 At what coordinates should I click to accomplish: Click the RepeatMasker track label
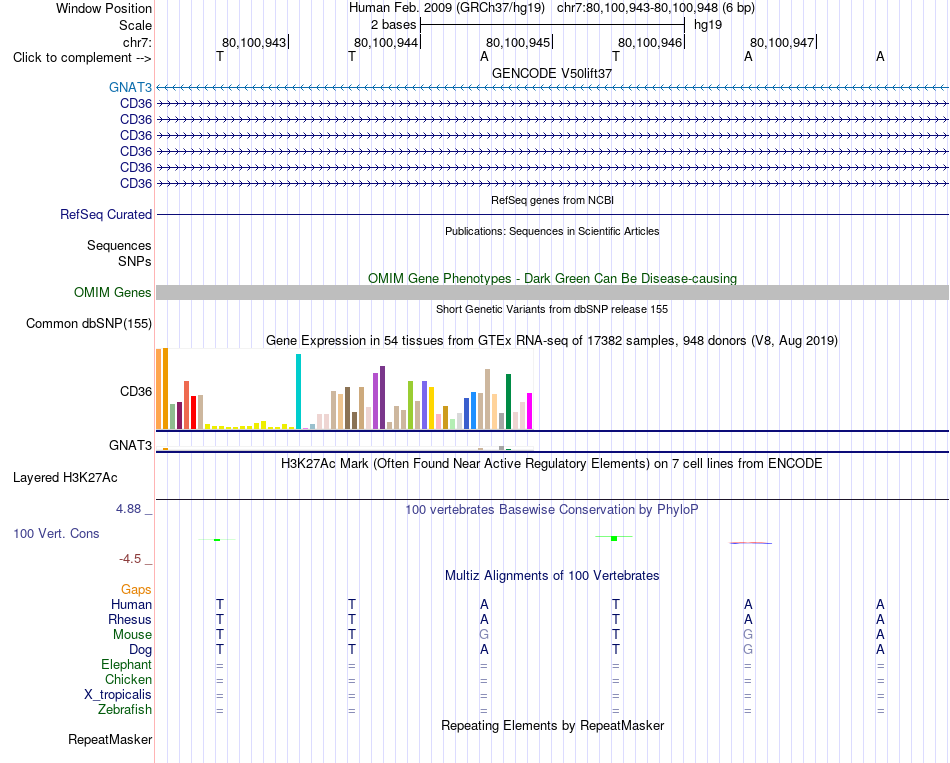(110, 739)
